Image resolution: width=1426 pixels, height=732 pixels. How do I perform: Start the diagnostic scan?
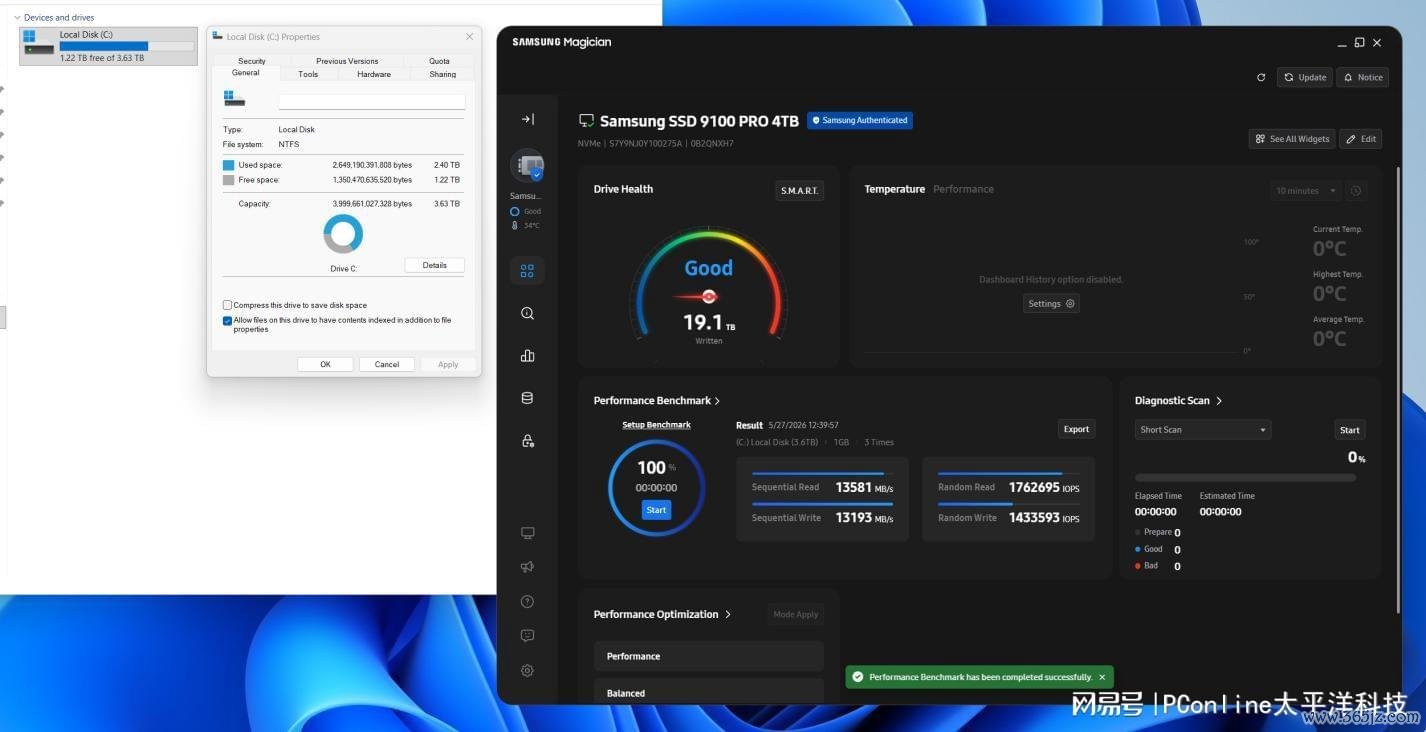pyautogui.click(x=1349, y=430)
